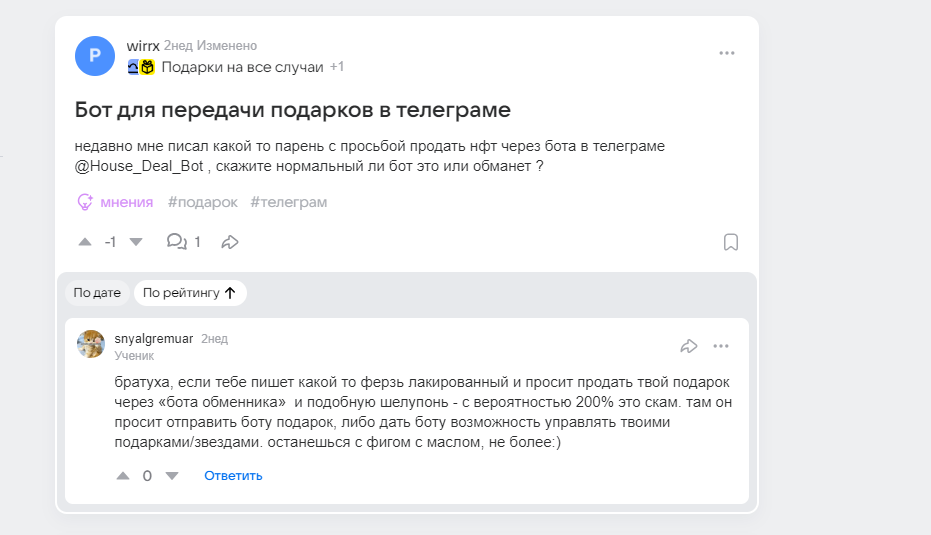The image size is (931, 535).
Task: Open wirrx profile avatar
Action: point(95,55)
